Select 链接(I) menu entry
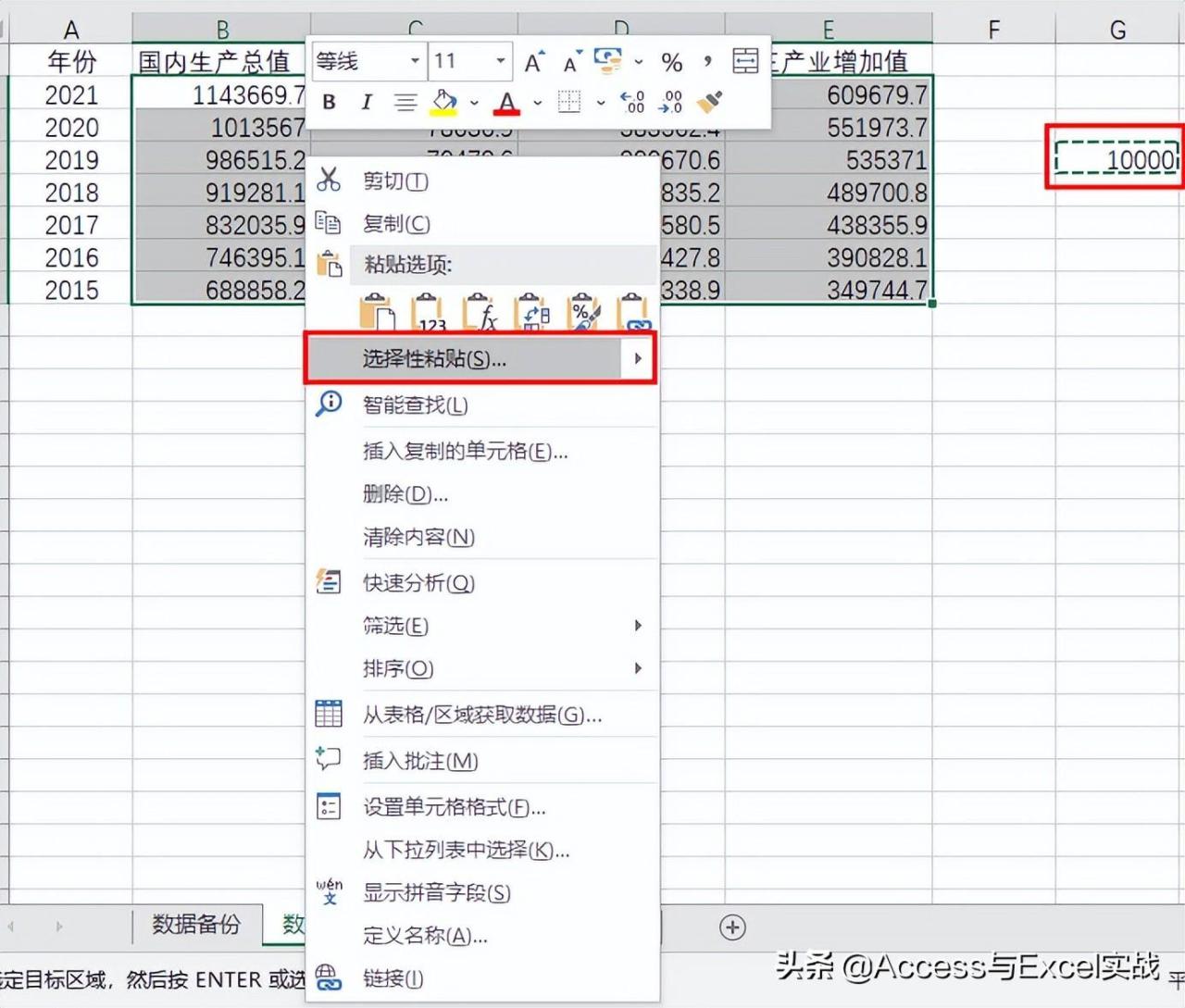This screenshot has width=1185, height=1008. click(482, 978)
